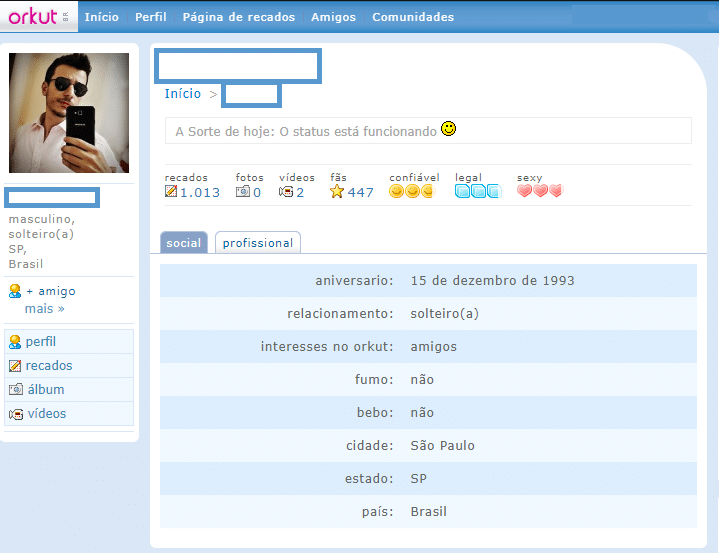Viewport: 719px width, 553px height.
Task: Select the social tab
Action: click(184, 243)
